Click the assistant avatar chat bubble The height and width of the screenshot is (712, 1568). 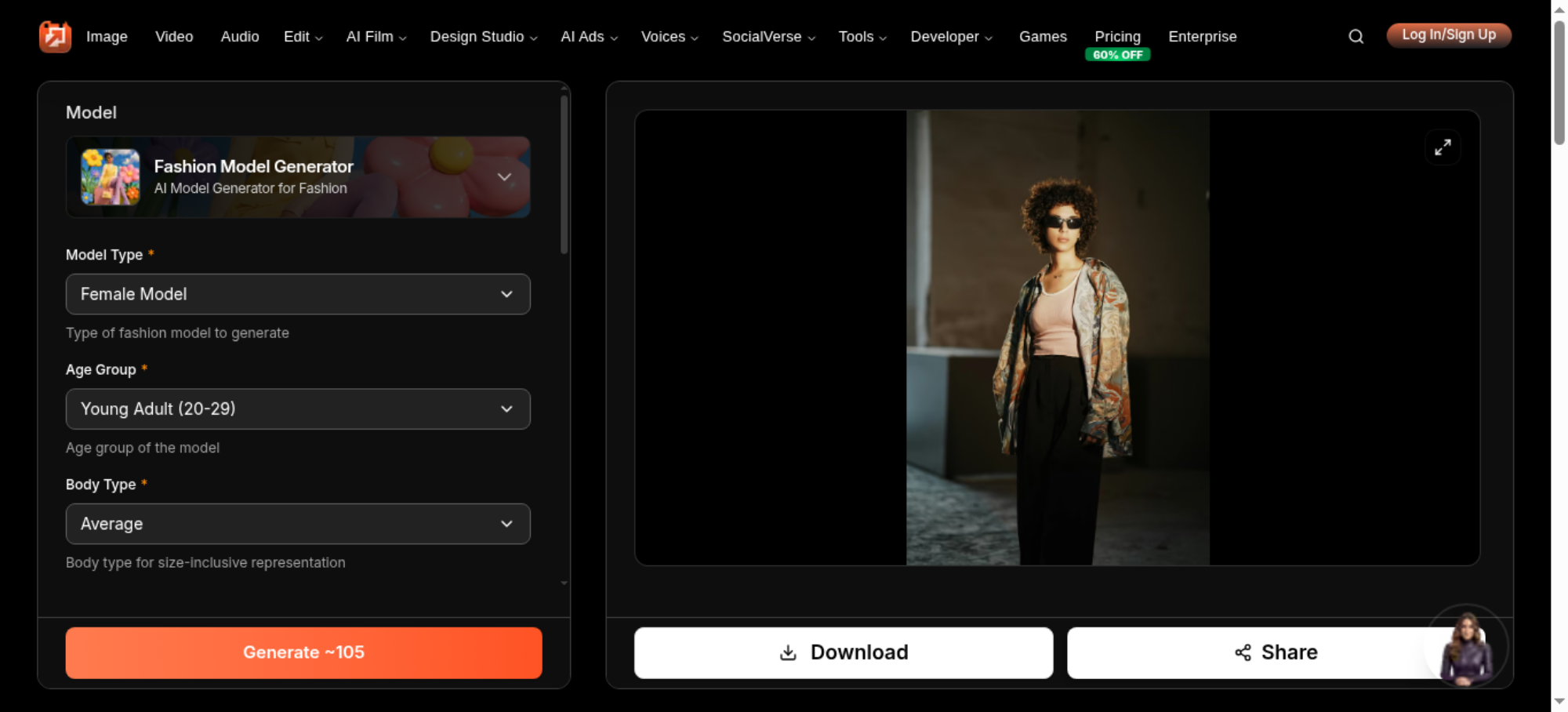(1466, 645)
